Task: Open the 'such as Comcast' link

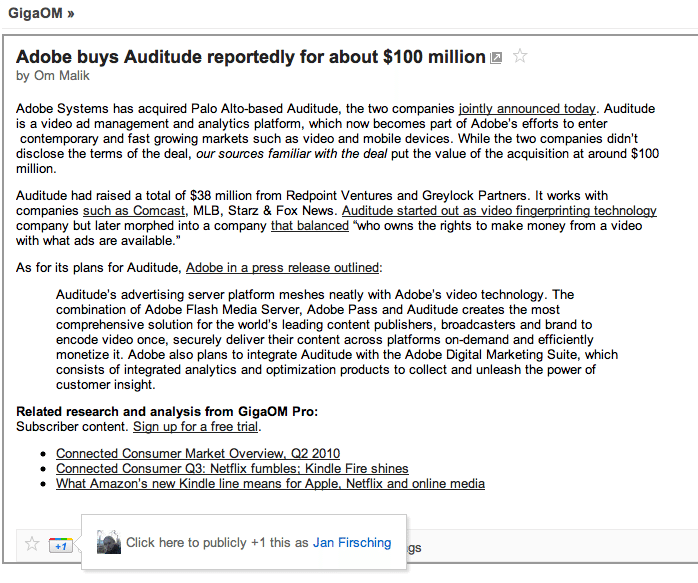Action: (x=134, y=211)
